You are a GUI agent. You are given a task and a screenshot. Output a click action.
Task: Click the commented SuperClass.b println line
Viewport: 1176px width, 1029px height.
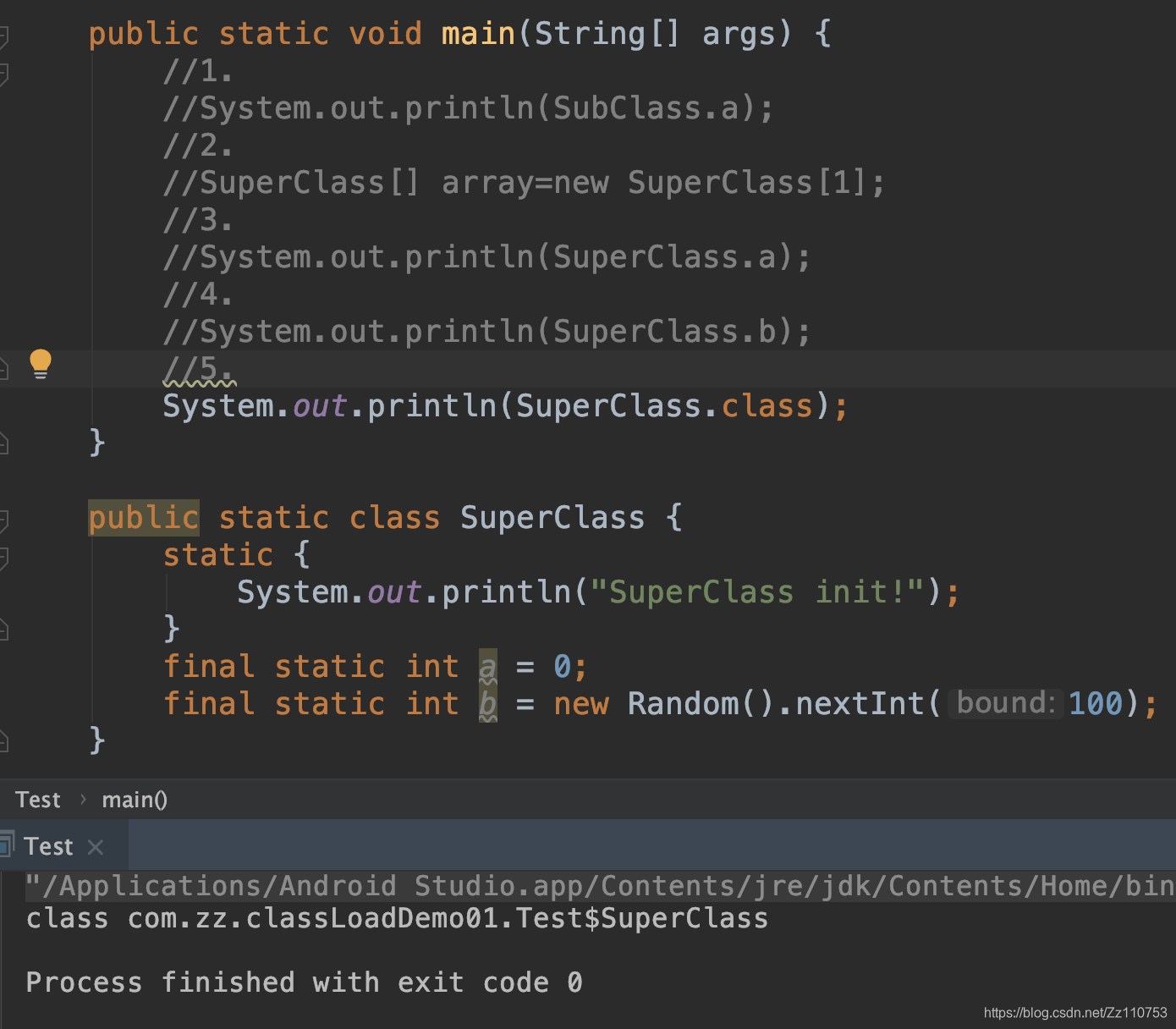[x=486, y=332]
